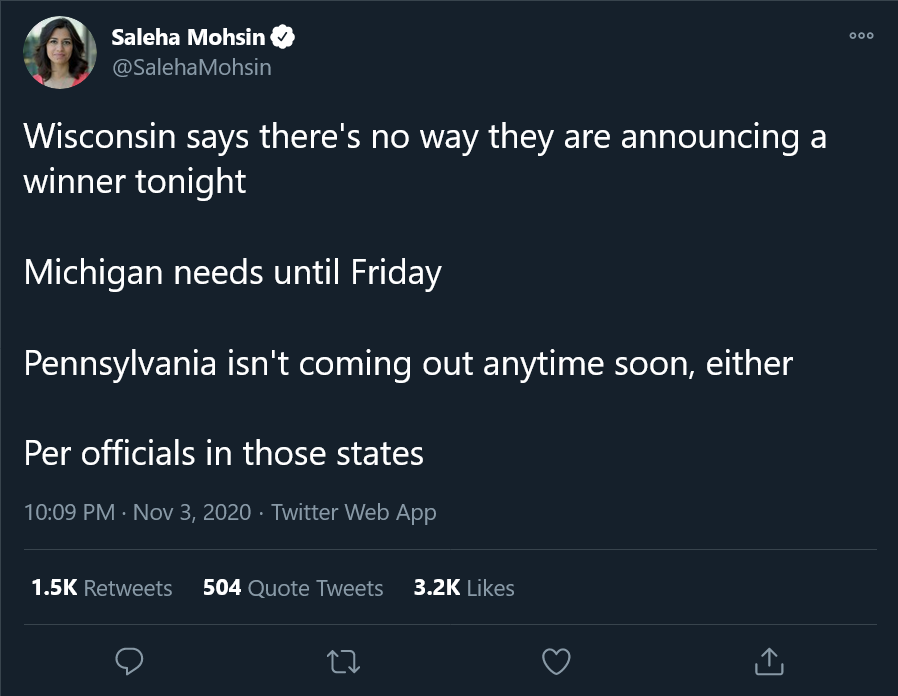
Task: View the 3.2K Likes list
Action: pyautogui.click(x=464, y=588)
